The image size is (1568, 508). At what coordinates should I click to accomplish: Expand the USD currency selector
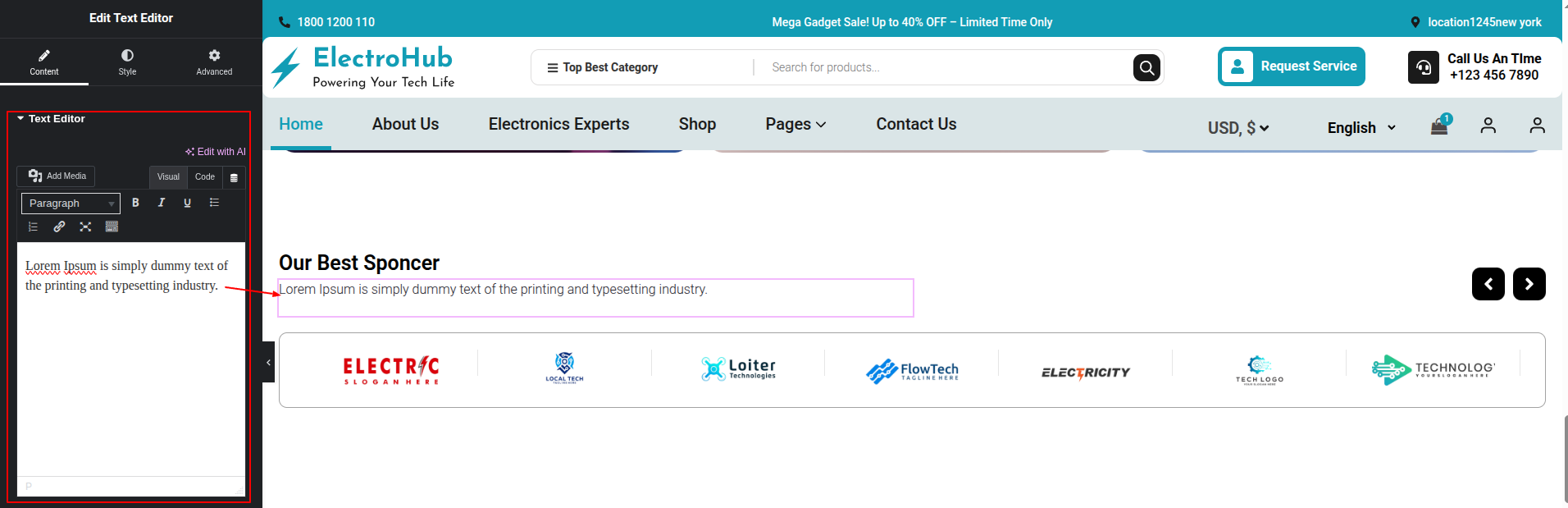pos(1238,128)
